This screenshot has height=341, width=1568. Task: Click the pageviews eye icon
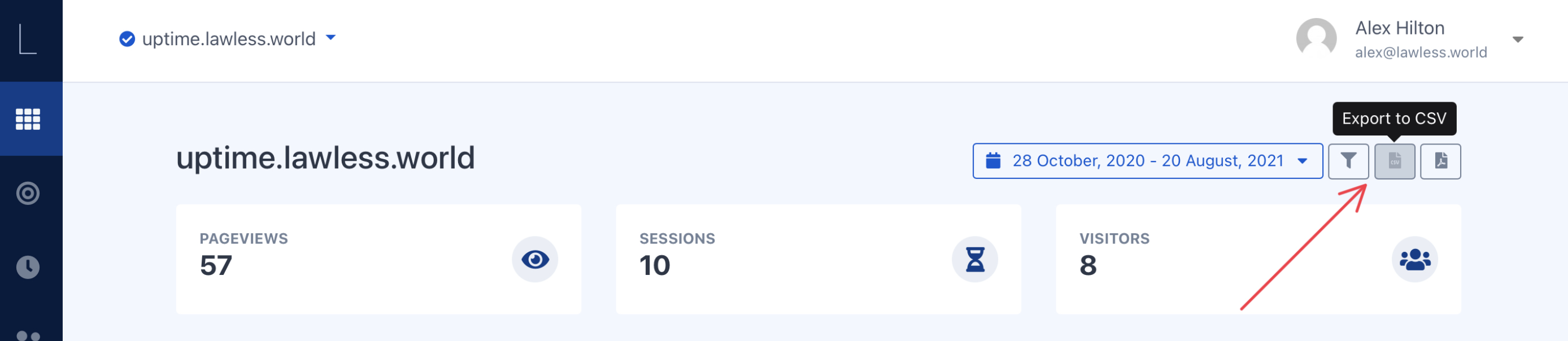coord(534,260)
